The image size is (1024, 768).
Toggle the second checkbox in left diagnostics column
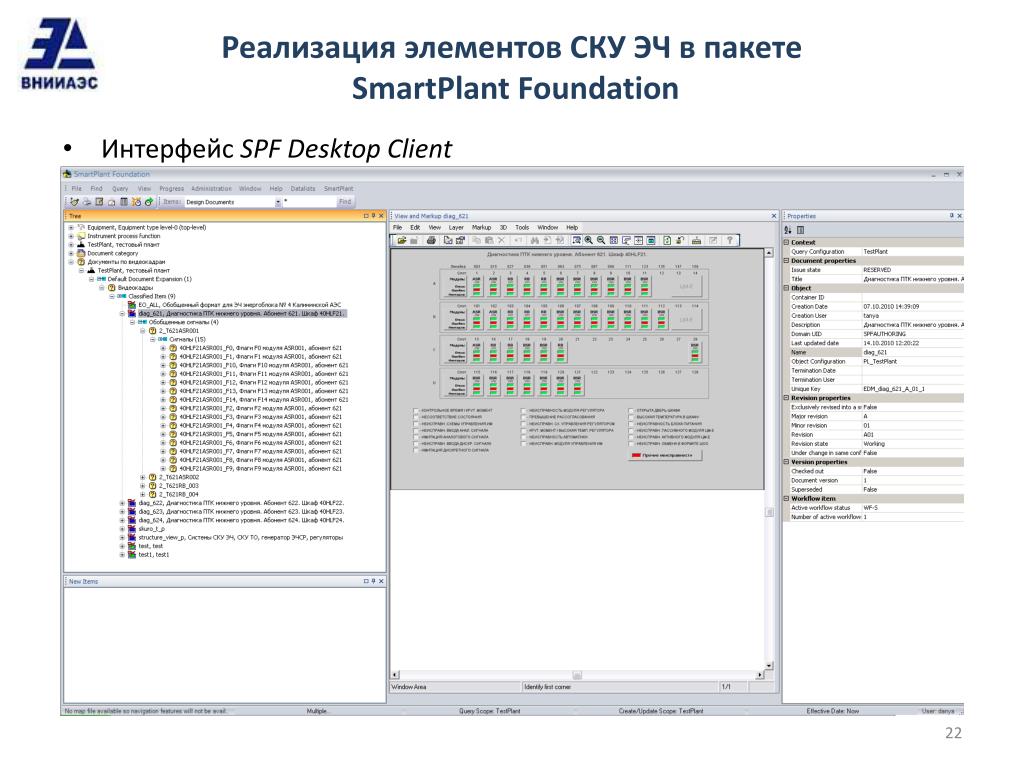click(x=416, y=417)
